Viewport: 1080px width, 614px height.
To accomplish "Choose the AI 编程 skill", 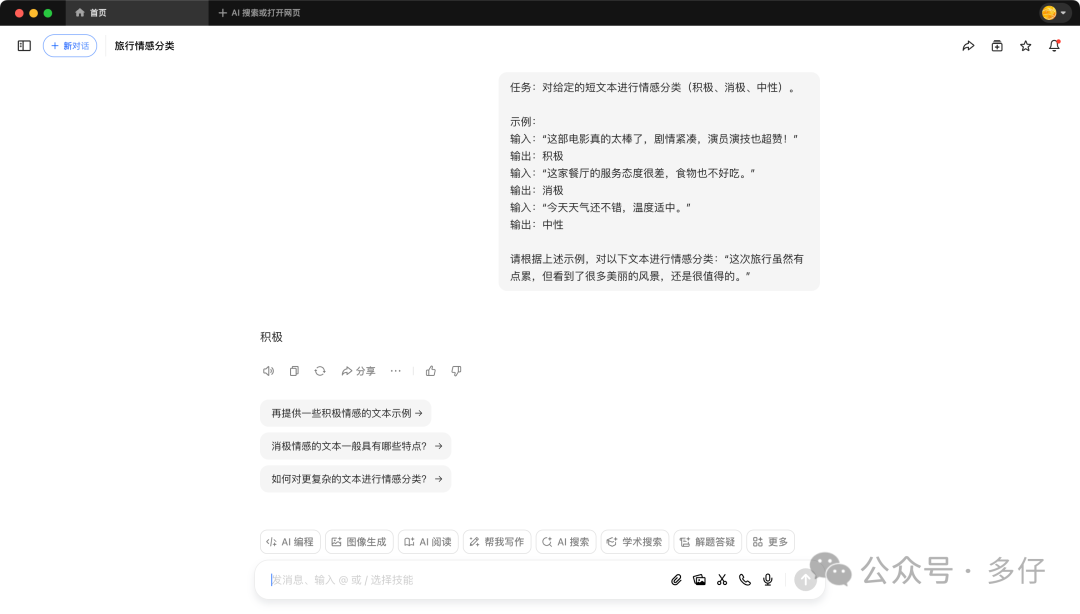I will [x=290, y=542].
